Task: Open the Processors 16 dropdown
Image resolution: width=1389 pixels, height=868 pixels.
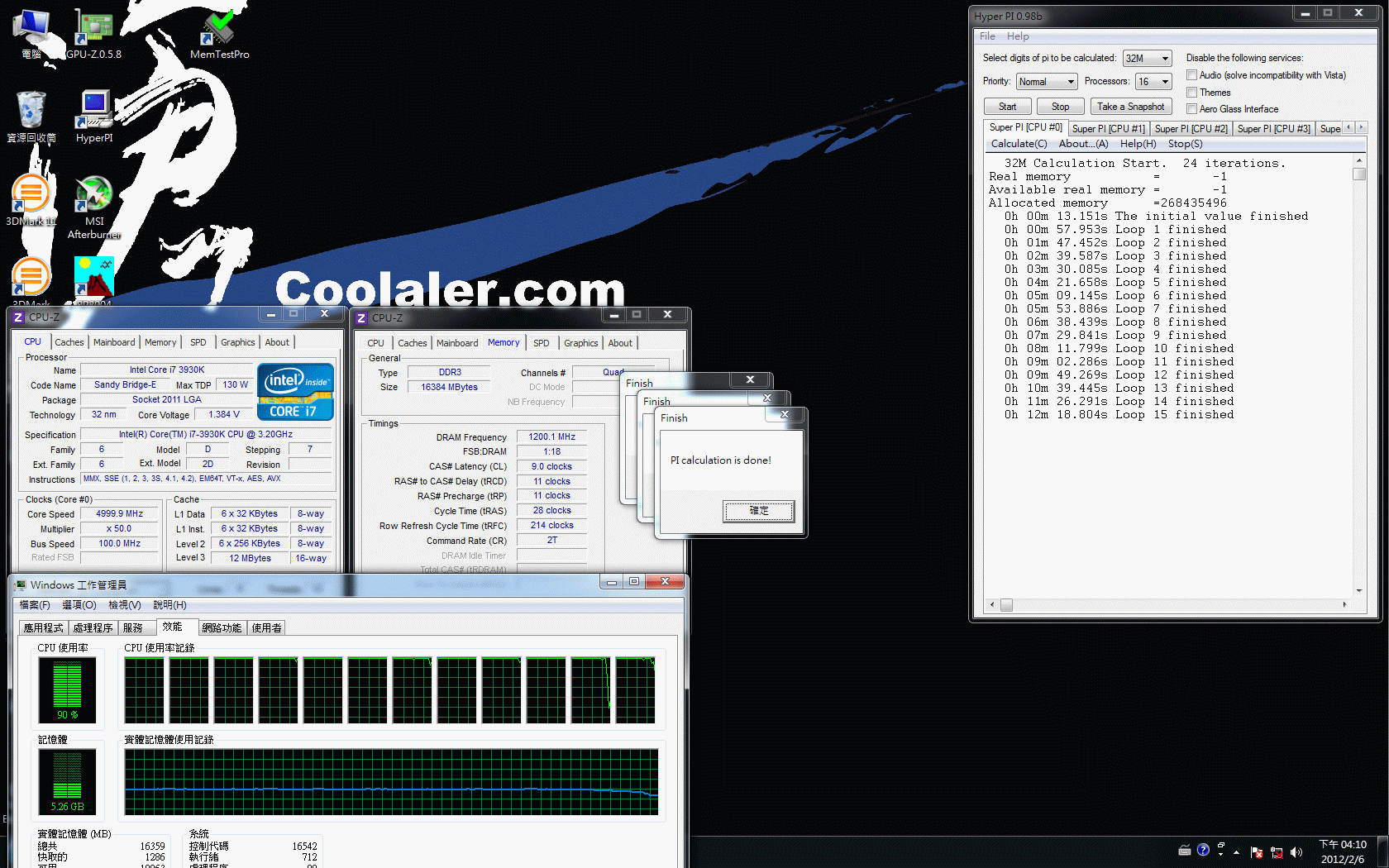Action: click(x=1154, y=81)
